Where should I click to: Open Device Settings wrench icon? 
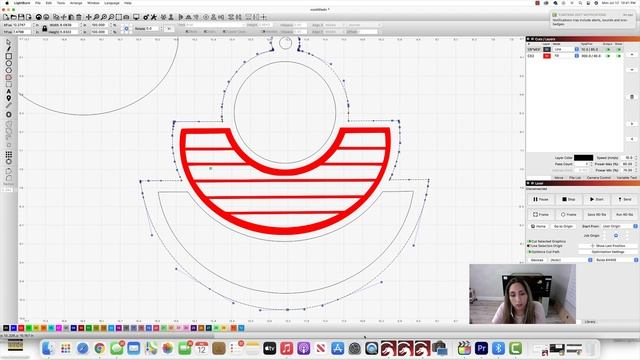153,17
